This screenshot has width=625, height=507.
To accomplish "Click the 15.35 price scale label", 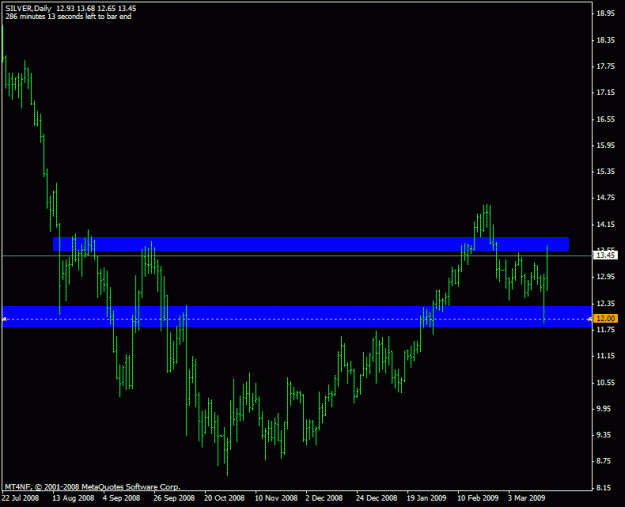I will click(x=605, y=172).
